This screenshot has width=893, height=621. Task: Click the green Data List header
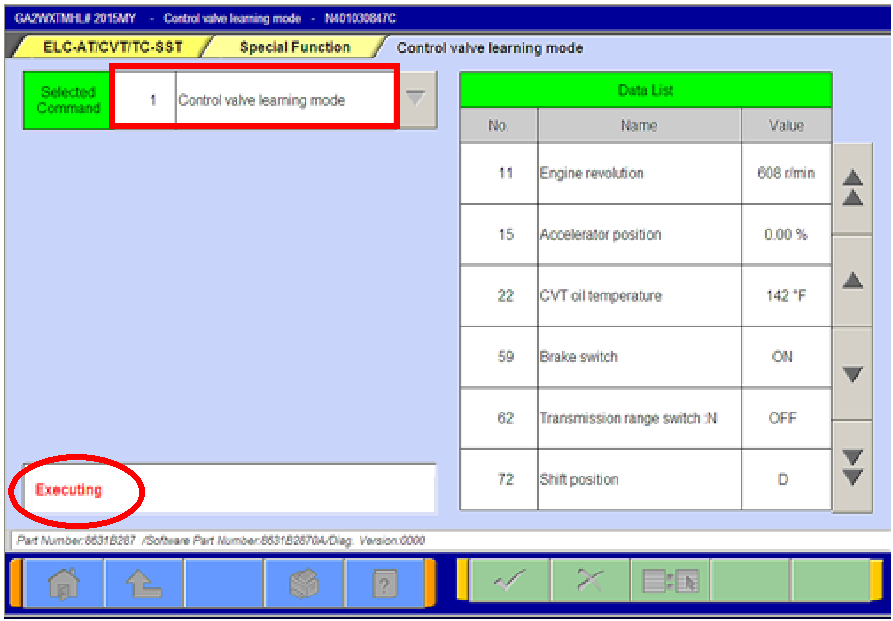pos(645,90)
